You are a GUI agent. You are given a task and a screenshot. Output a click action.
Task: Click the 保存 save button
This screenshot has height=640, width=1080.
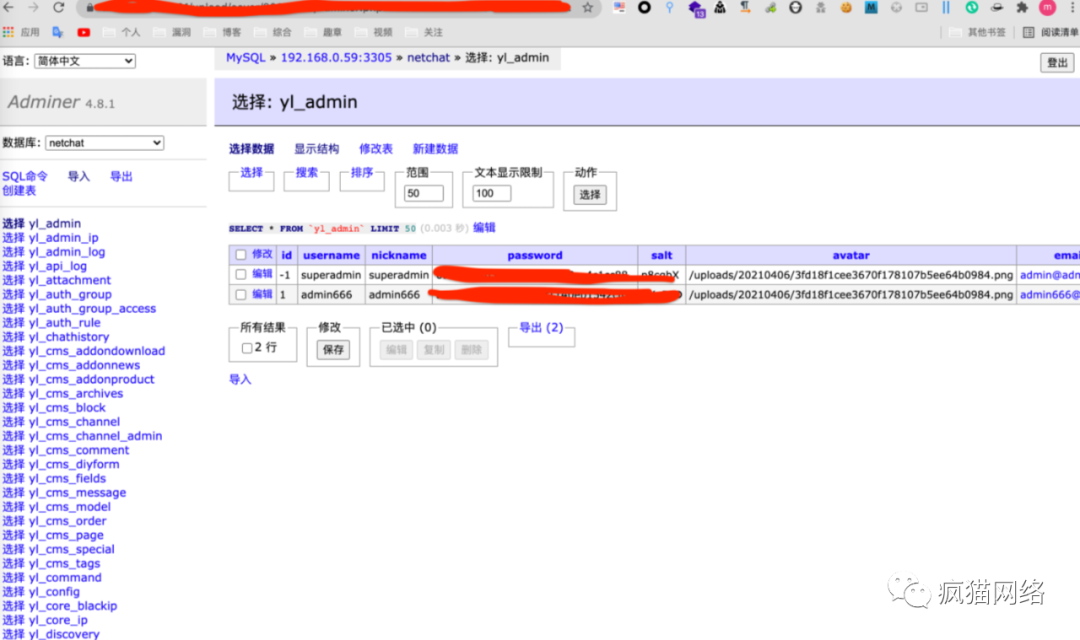(x=333, y=350)
